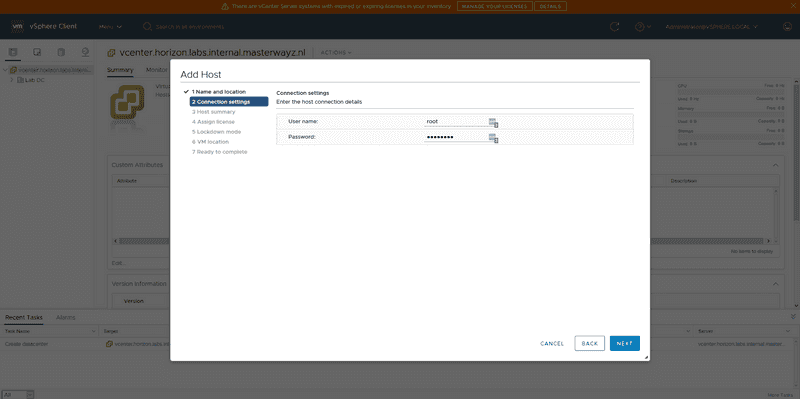Open the VMs and Templates view icon
Image resolution: width=800 pixels, height=399 pixels.
(37, 53)
